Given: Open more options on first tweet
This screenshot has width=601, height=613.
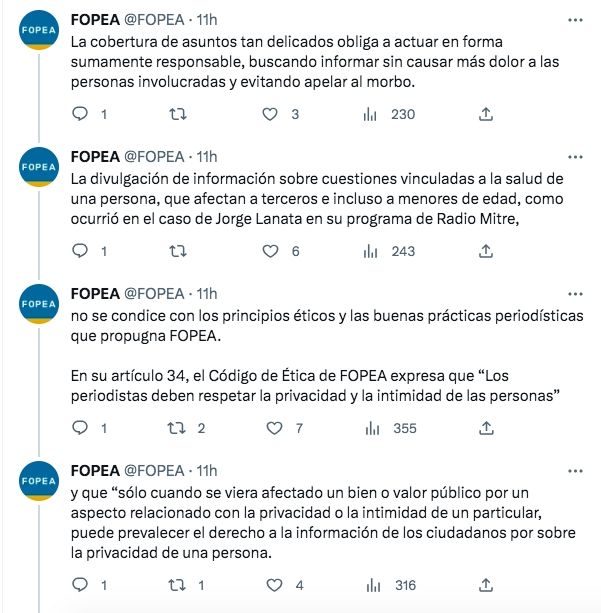Looking at the screenshot, I should click(574, 20).
